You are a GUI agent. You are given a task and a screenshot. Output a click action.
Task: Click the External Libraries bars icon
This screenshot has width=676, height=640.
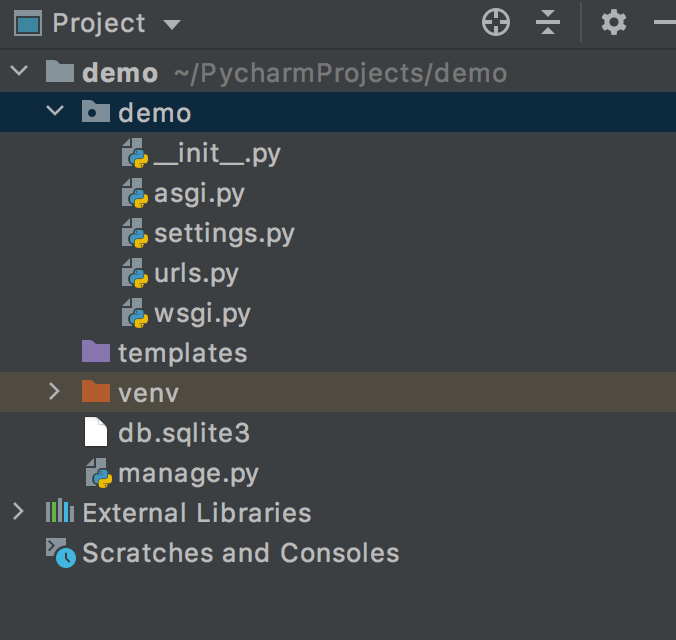point(61,513)
